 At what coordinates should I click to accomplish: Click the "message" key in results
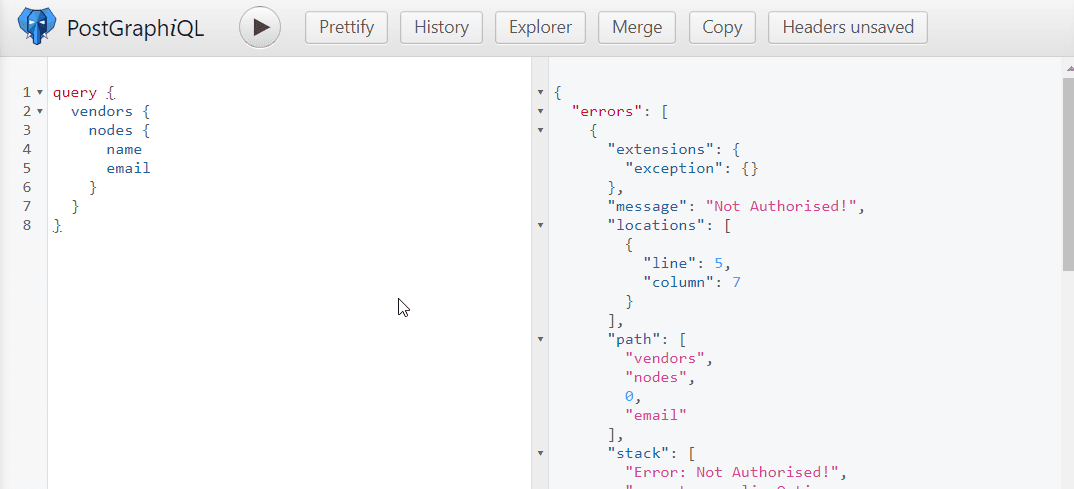[647, 206]
